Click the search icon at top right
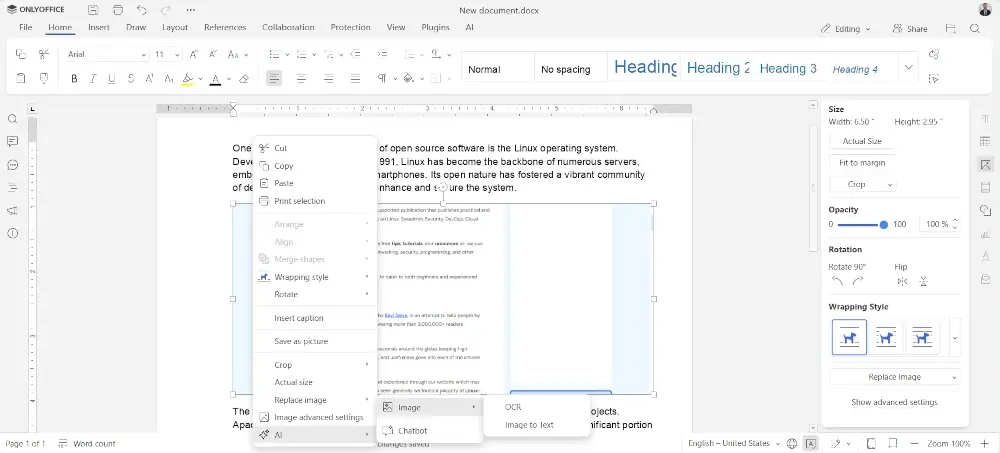 click(975, 28)
